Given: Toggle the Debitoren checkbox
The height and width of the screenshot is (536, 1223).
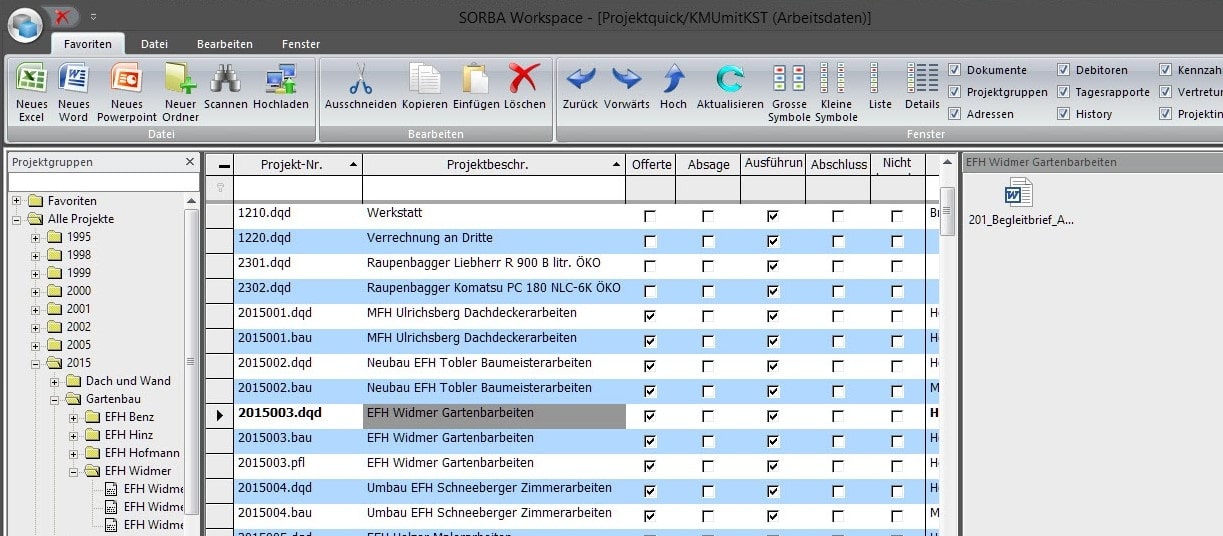Looking at the screenshot, I should pos(1064,70).
